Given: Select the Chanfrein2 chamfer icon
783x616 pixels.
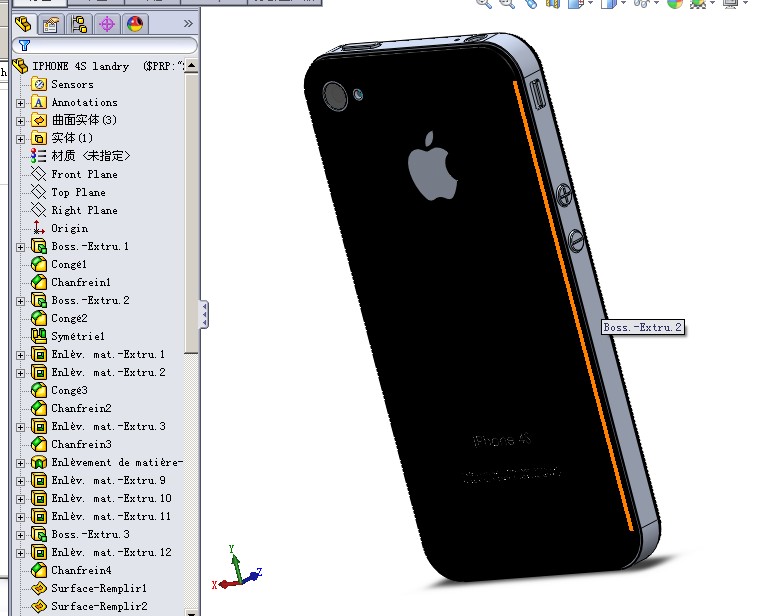Looking at the screenshot, I should pos(39,408).
